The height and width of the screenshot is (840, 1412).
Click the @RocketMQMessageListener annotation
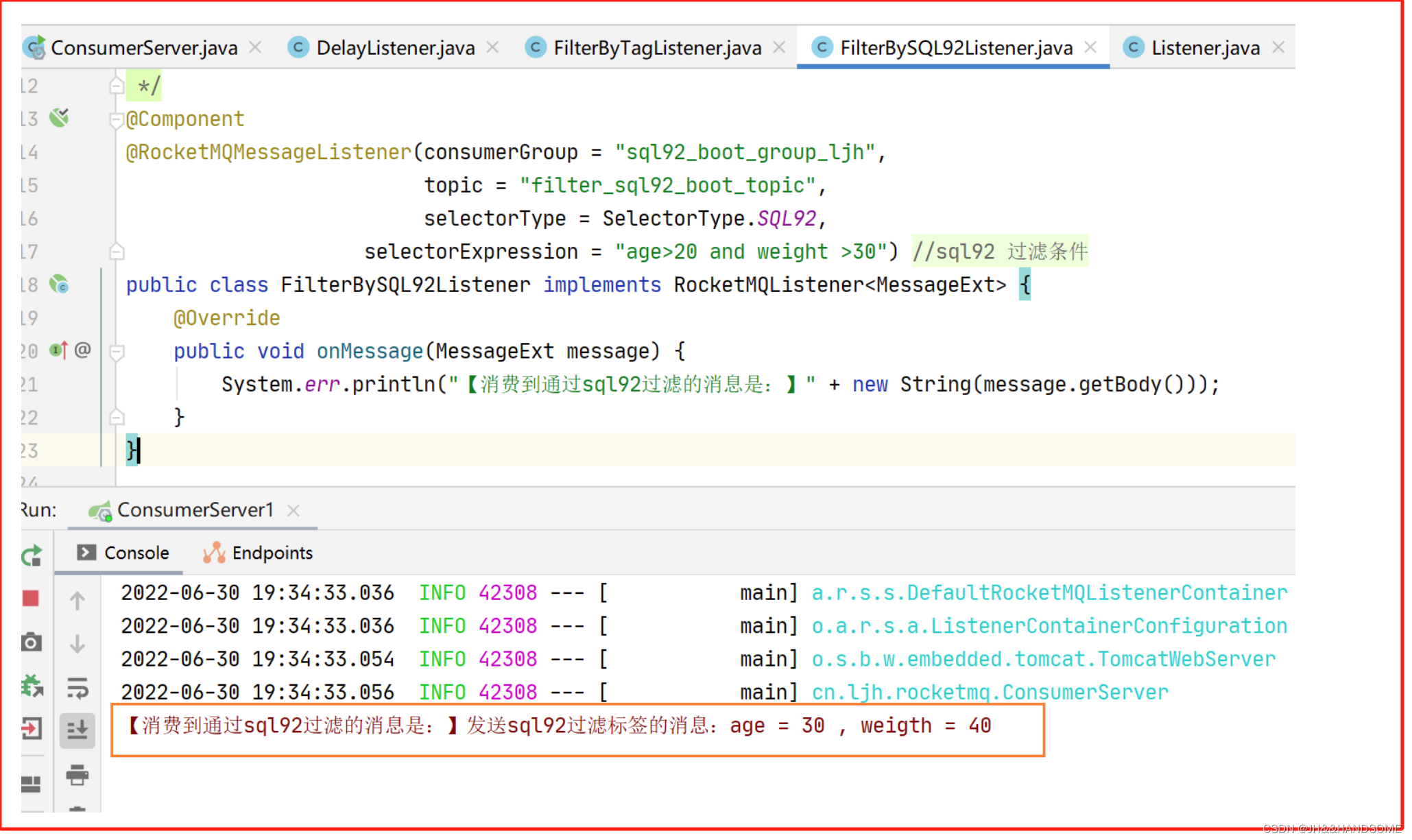[x=269, y=152]
